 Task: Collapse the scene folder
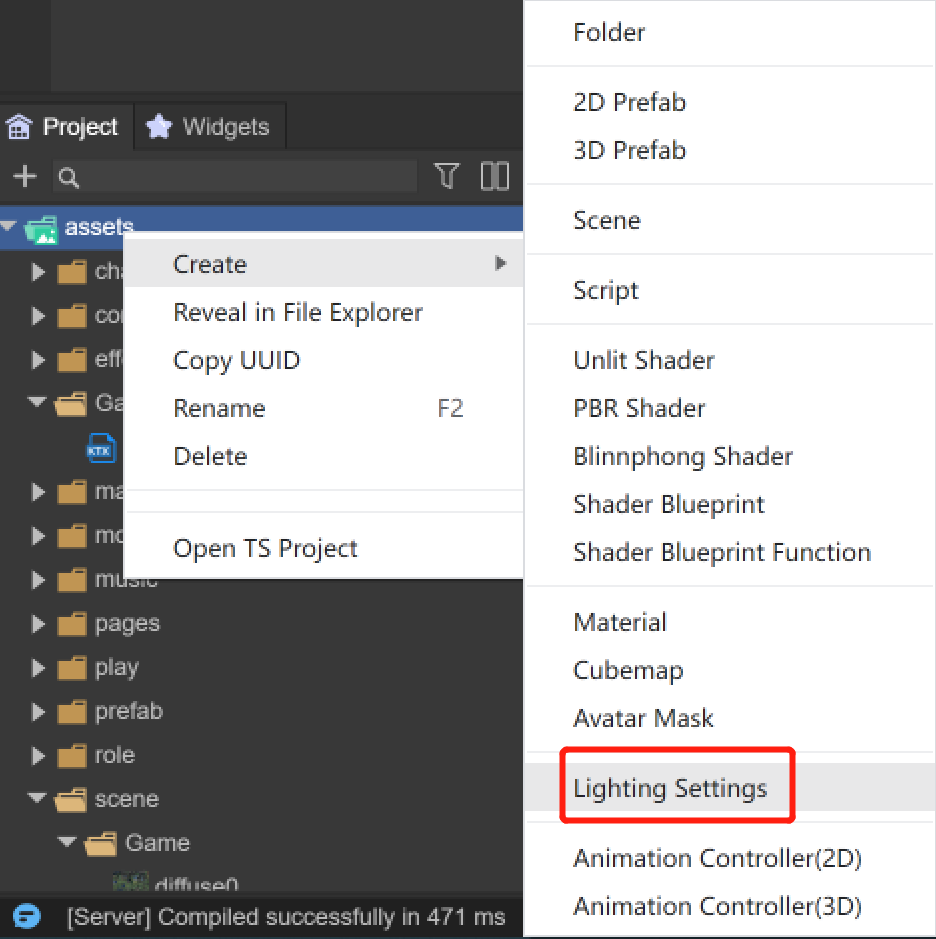[38, 799]
